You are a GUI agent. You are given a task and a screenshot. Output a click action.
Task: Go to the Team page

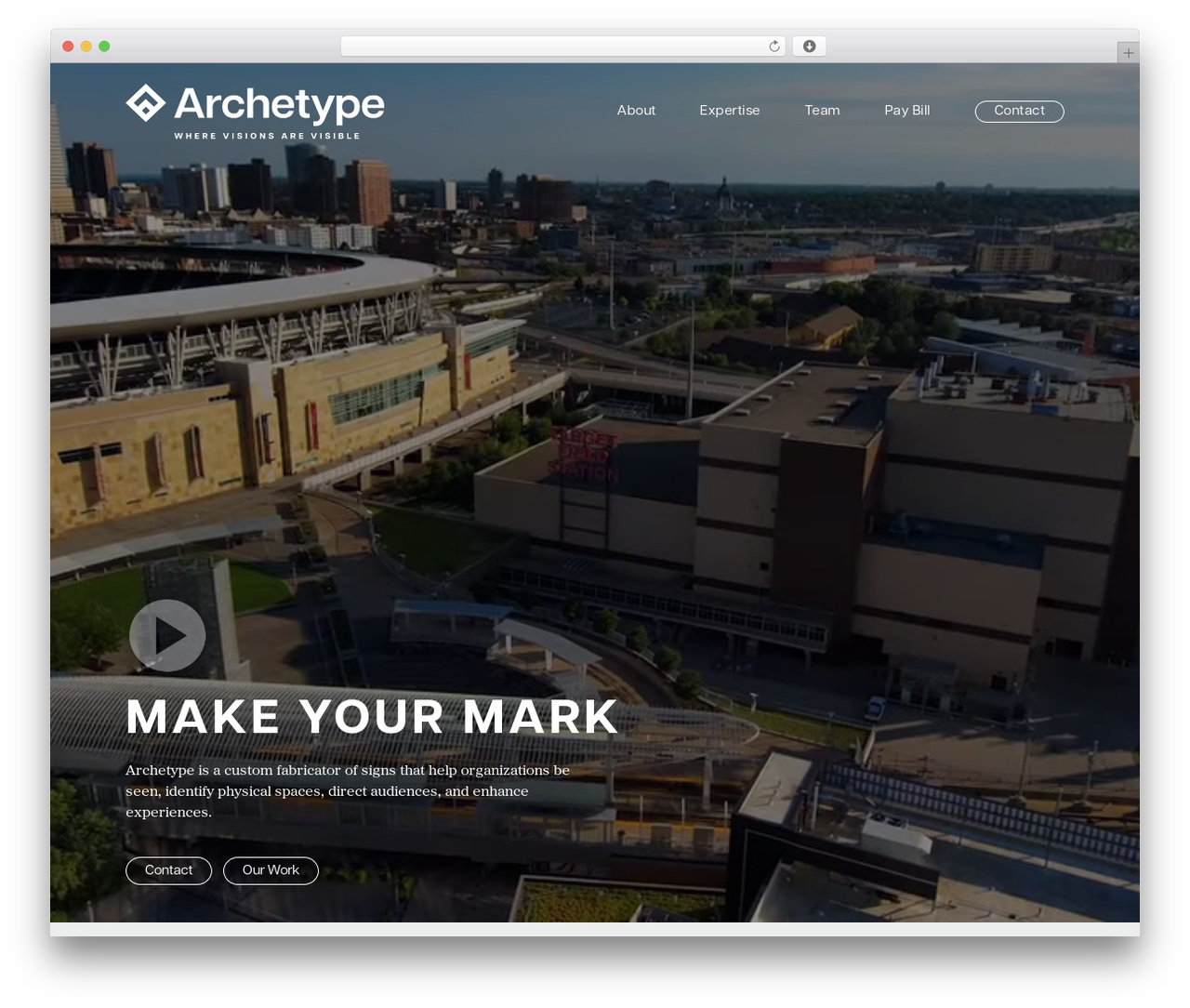tap(822, 110)
